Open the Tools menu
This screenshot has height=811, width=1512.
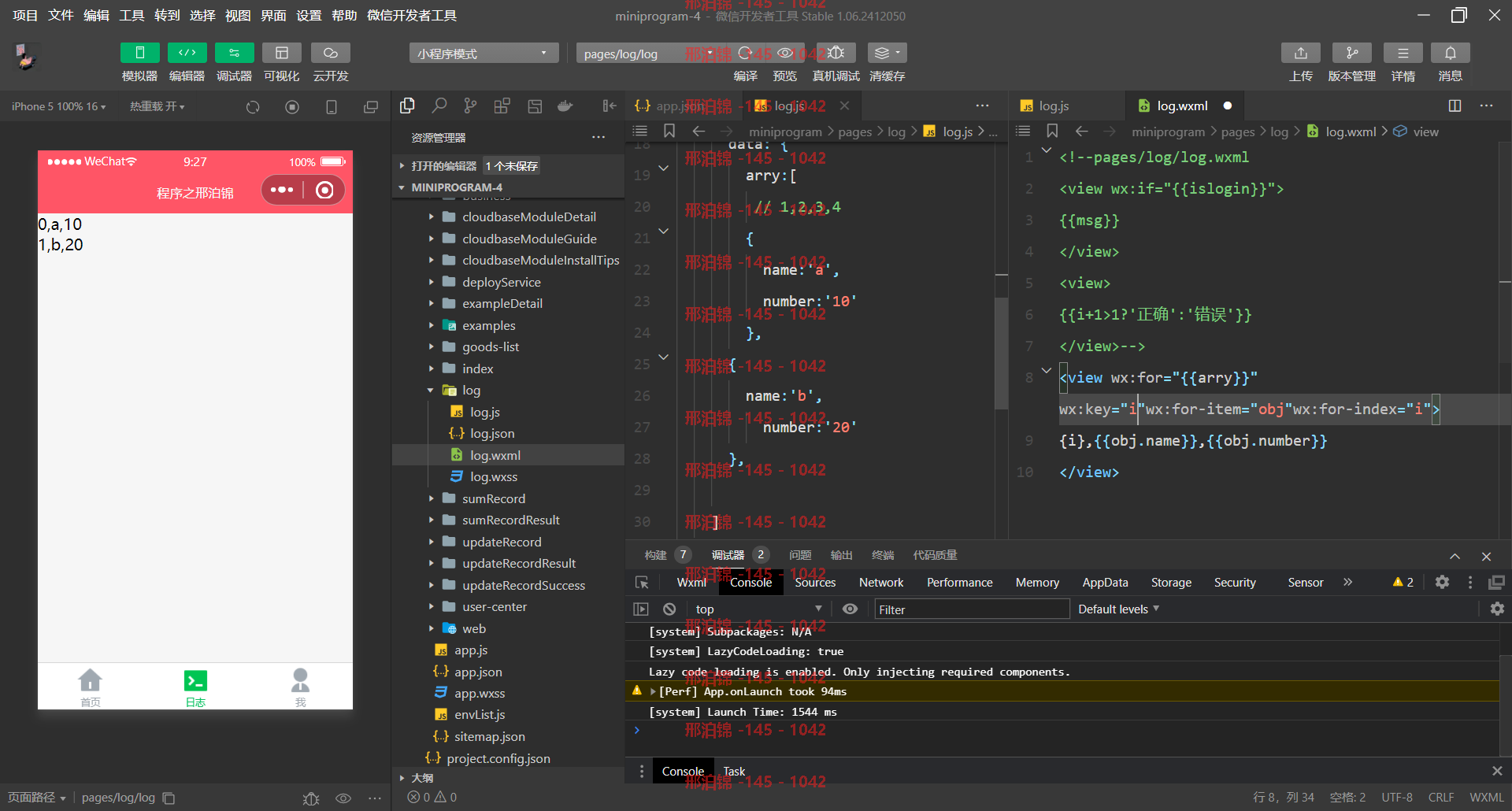pyautogui.click(x=132, y=15)
